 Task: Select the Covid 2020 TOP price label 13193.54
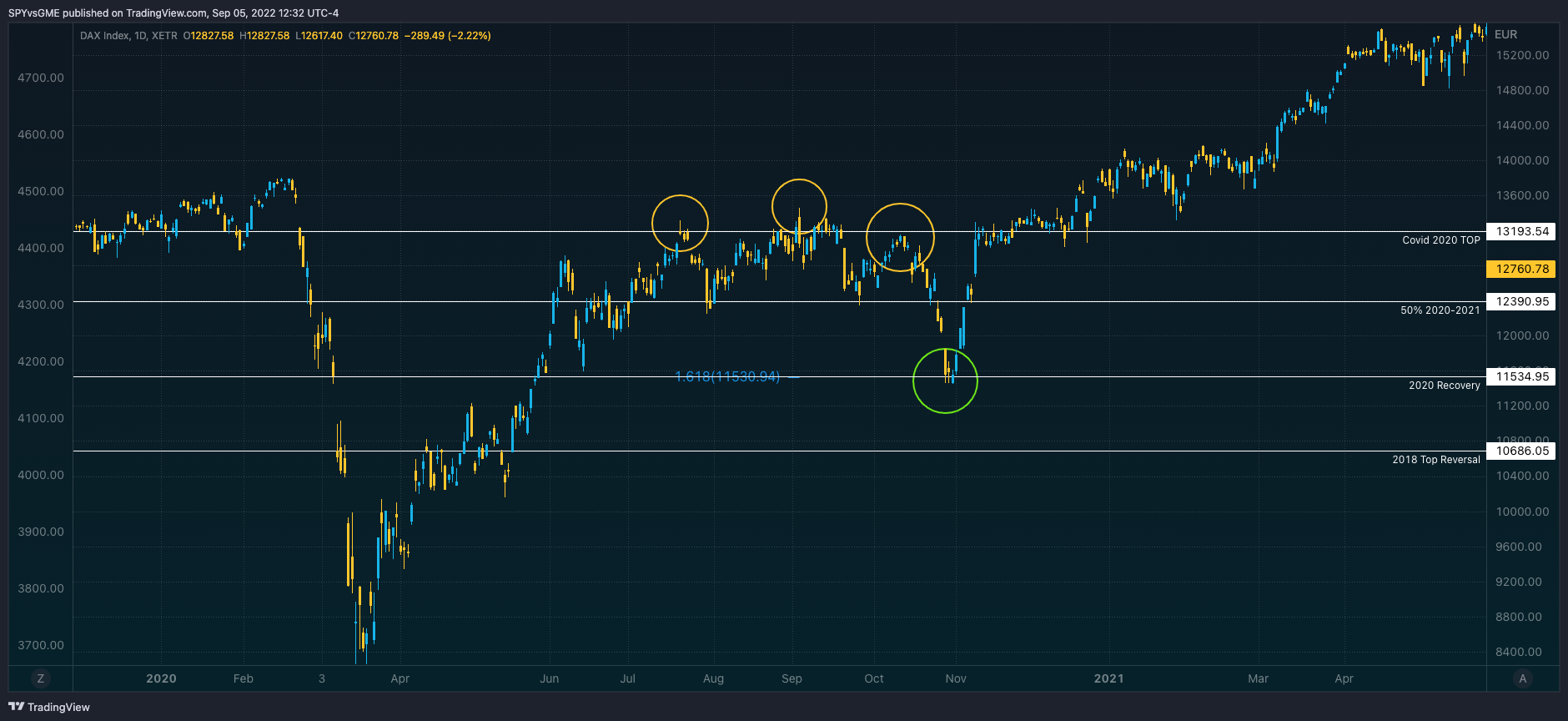click(x=1522, y=231)
